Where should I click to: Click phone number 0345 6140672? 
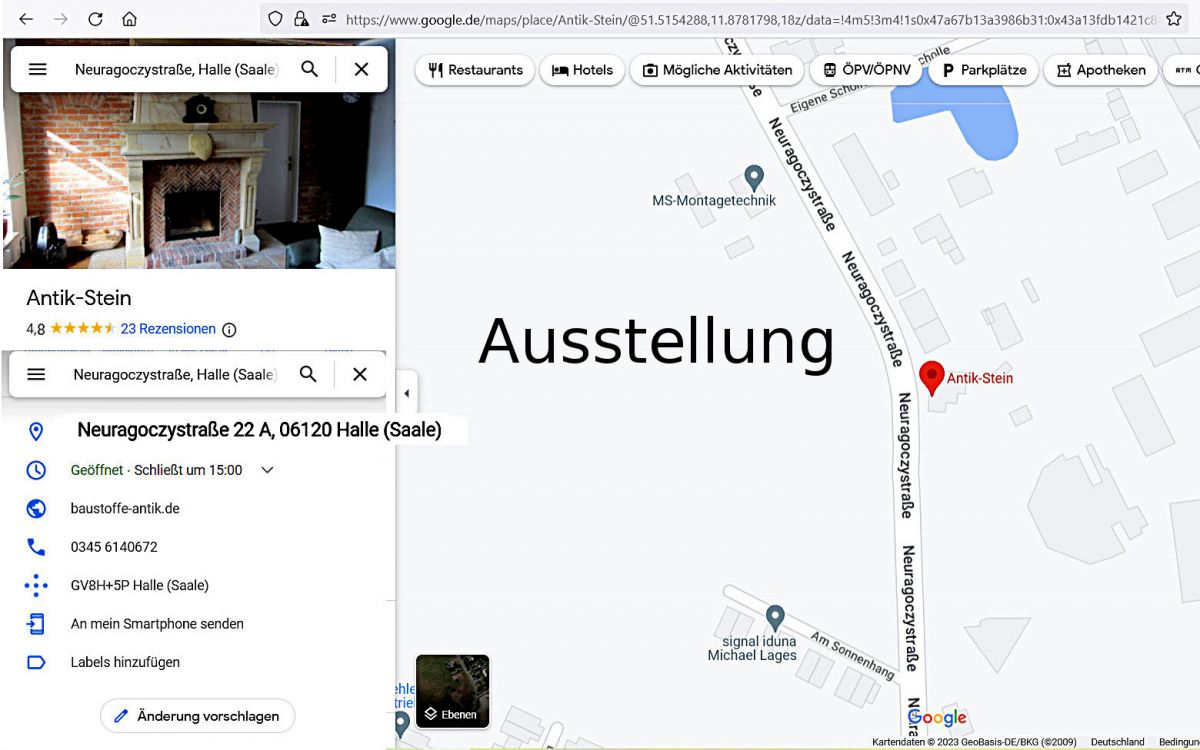(x=114, y=547)
